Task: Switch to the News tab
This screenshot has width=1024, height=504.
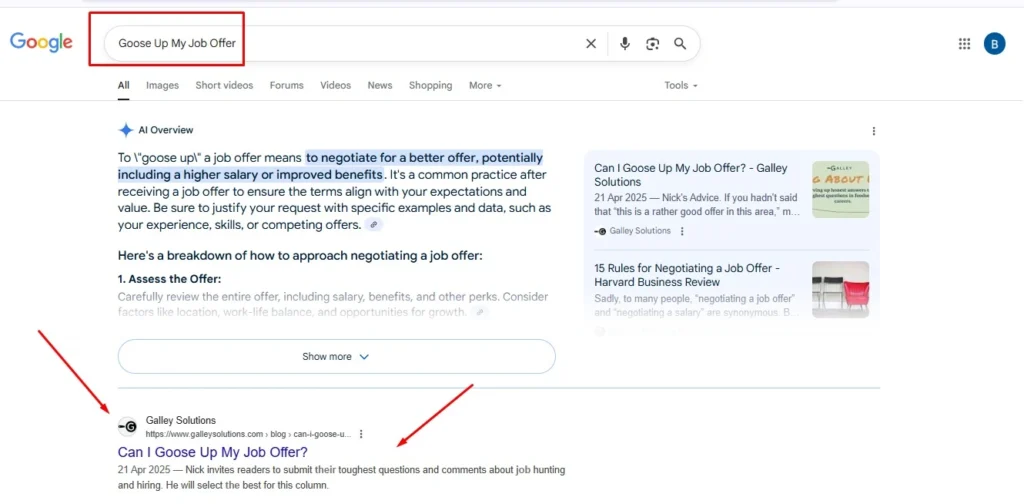Action: (380, 86)
